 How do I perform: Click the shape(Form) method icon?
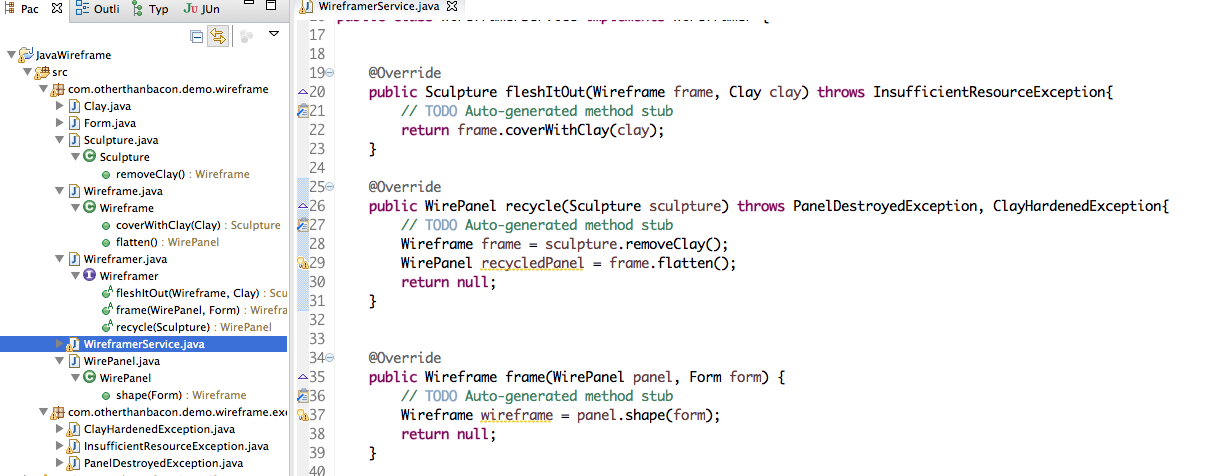tap(106, 395)
